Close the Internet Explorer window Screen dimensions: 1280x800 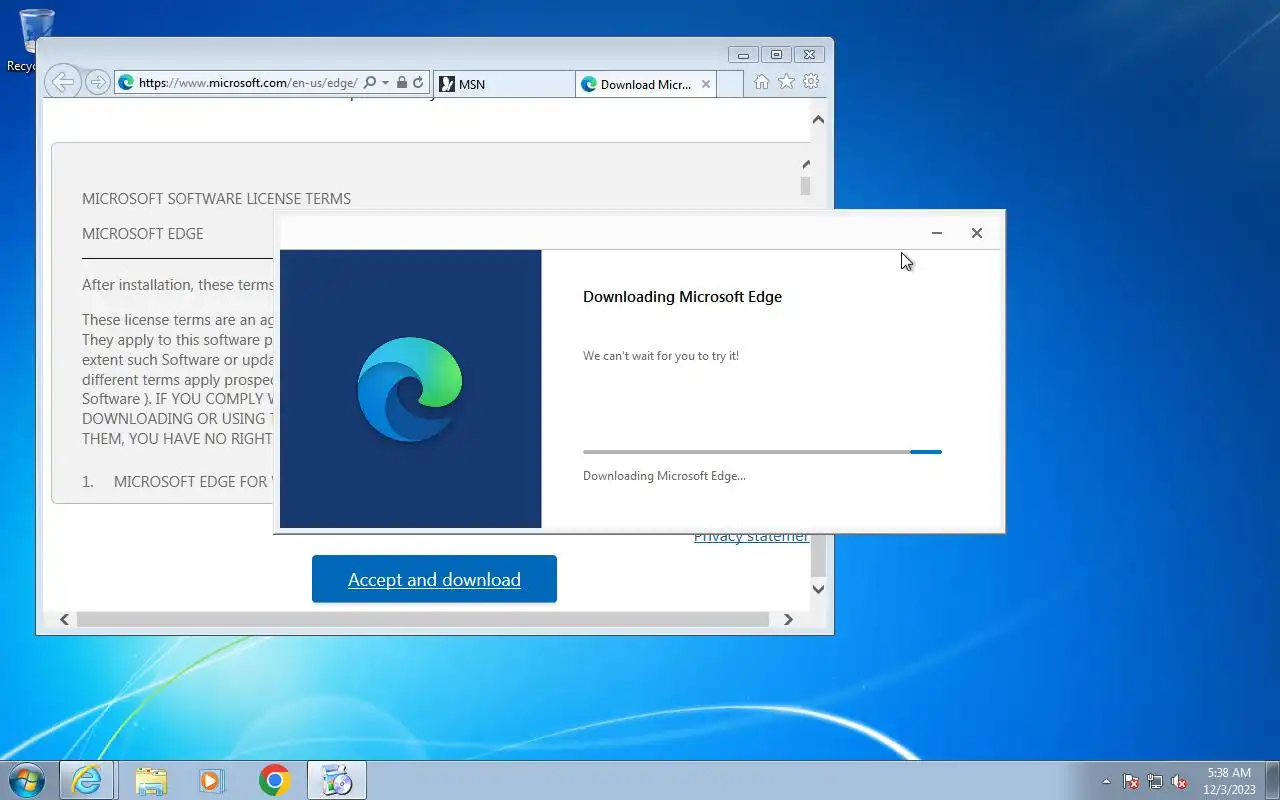(809, 54)
